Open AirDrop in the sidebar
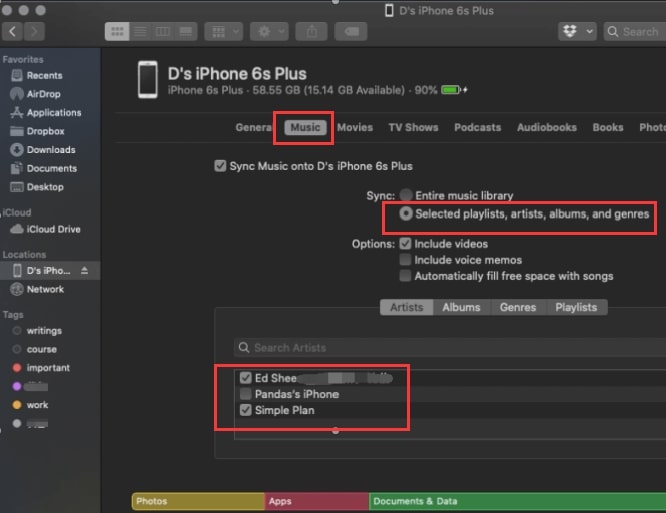 (43, 94)
